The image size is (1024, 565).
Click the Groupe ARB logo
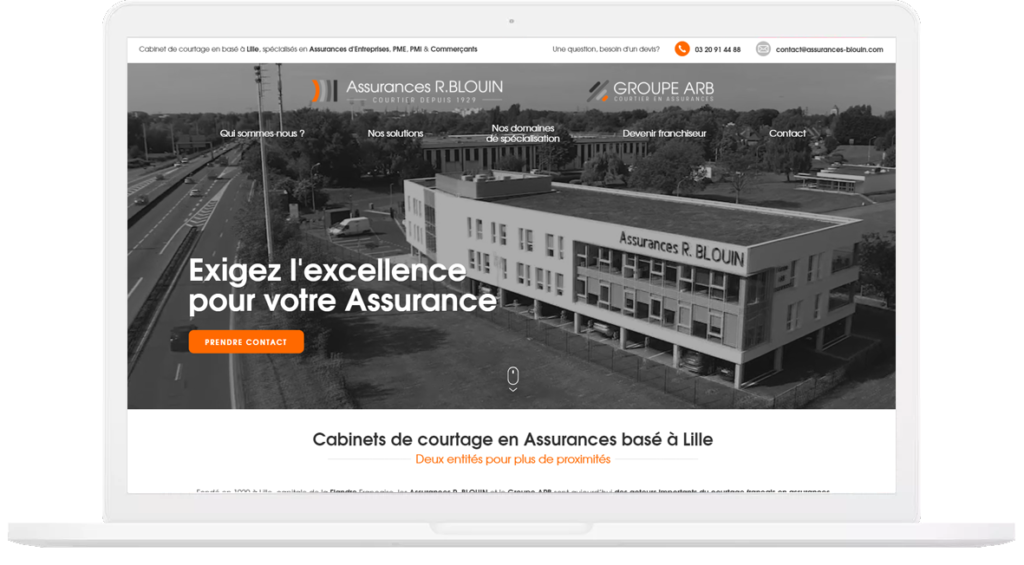point(650,91)
